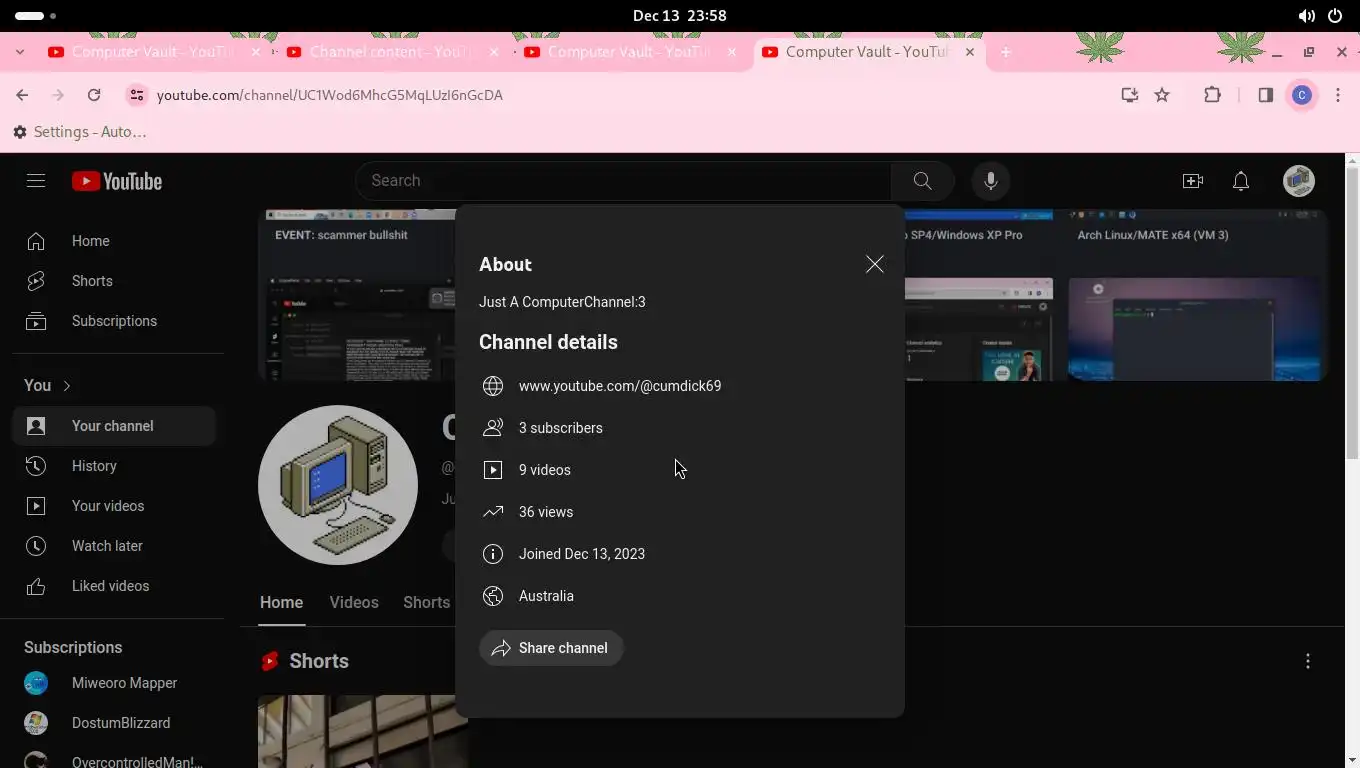Switch to the channel Shorts tab
This screenshot has width=1360, height=768.
426,603
